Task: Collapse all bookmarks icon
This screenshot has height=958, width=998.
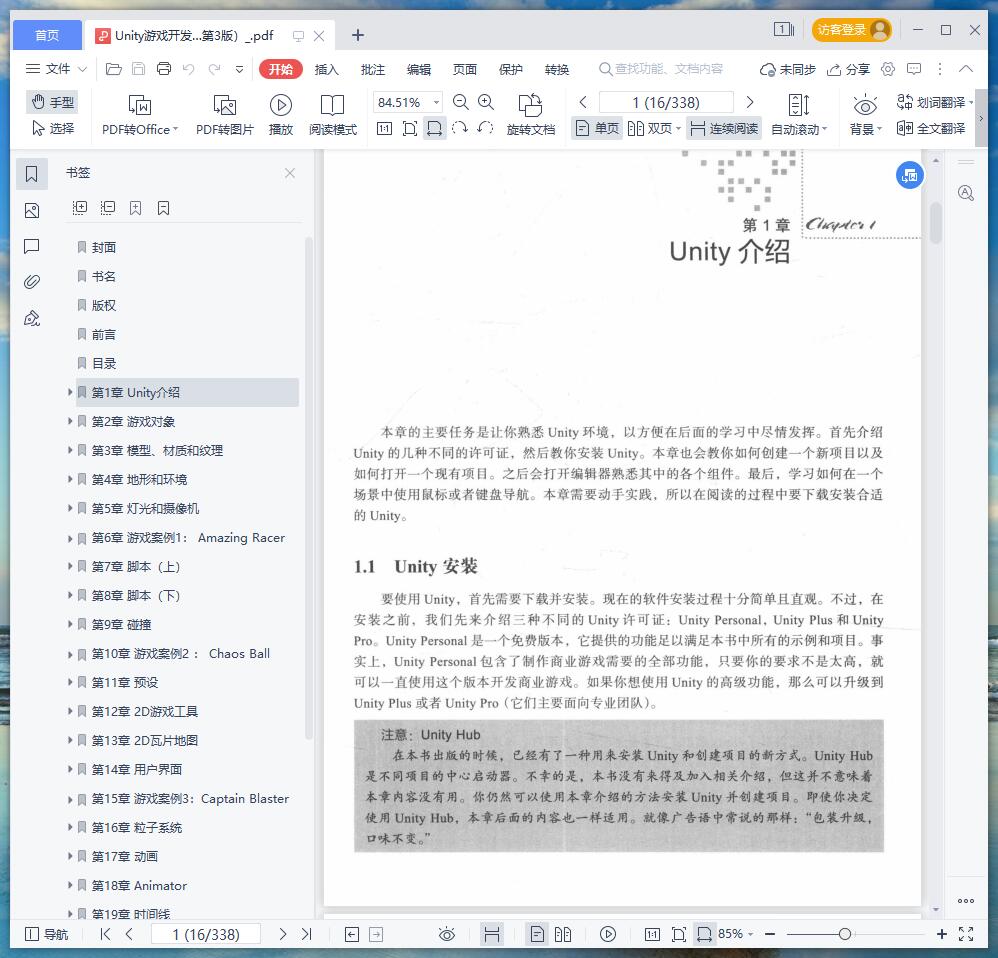Action: 108,208
